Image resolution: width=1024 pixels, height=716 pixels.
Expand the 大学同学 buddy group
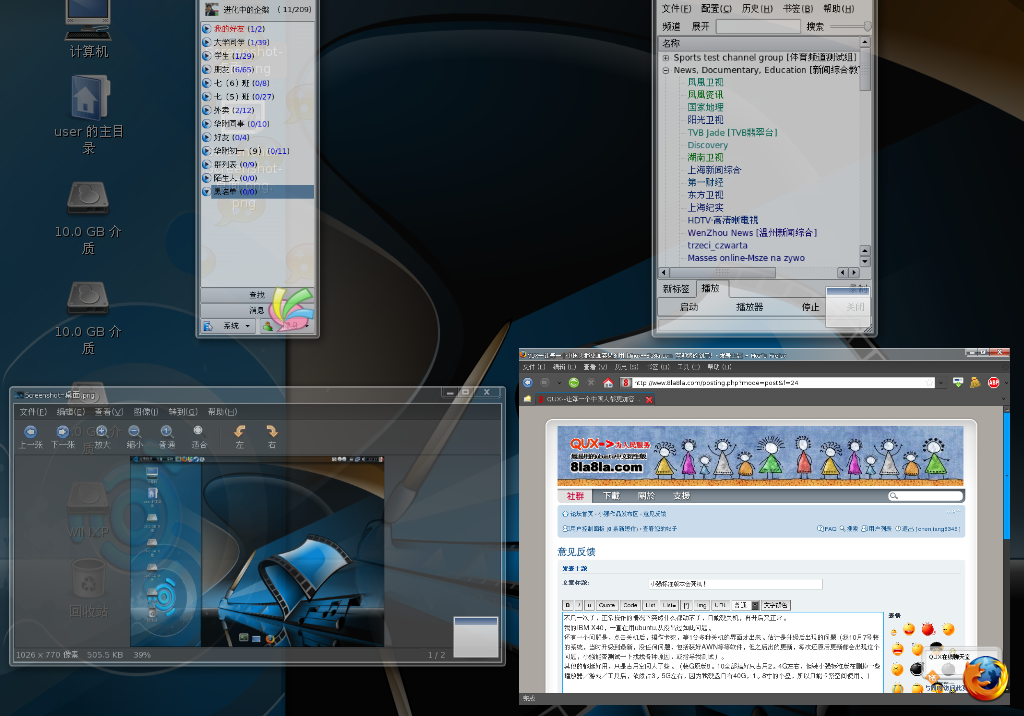(206, 42)
